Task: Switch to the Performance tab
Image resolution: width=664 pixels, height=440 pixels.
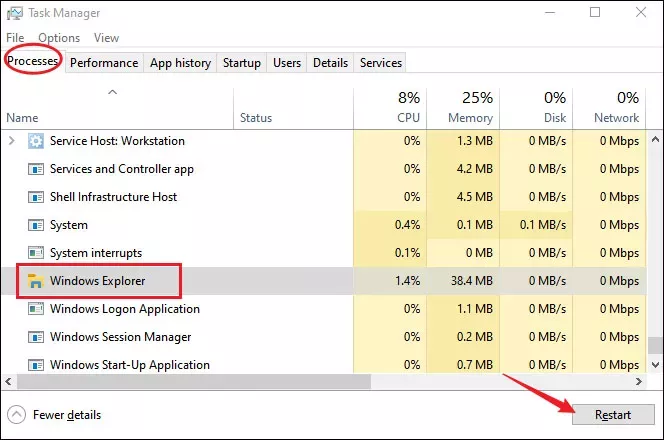Action: click(104, 63)
